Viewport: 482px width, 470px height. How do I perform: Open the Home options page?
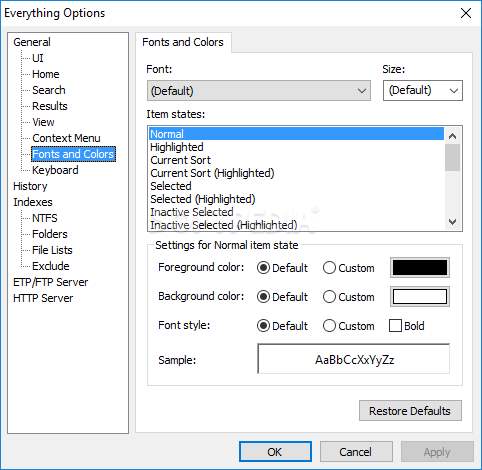point(46,74)
